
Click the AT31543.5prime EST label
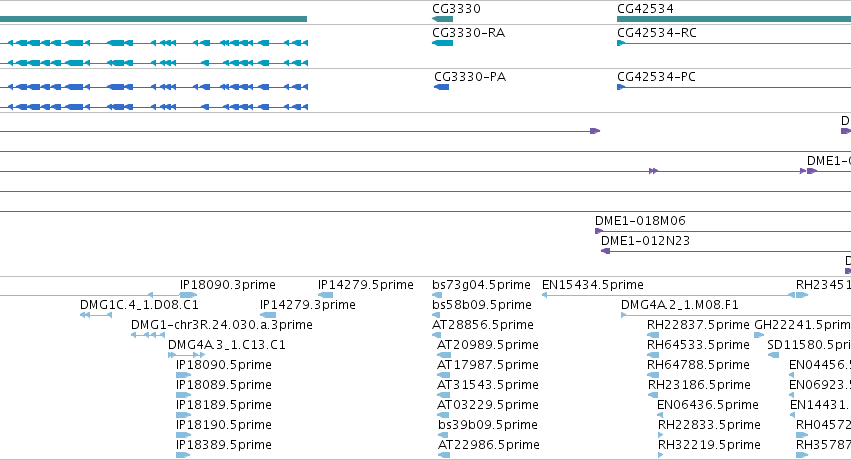pyautogui.click(x=488, y=385)
